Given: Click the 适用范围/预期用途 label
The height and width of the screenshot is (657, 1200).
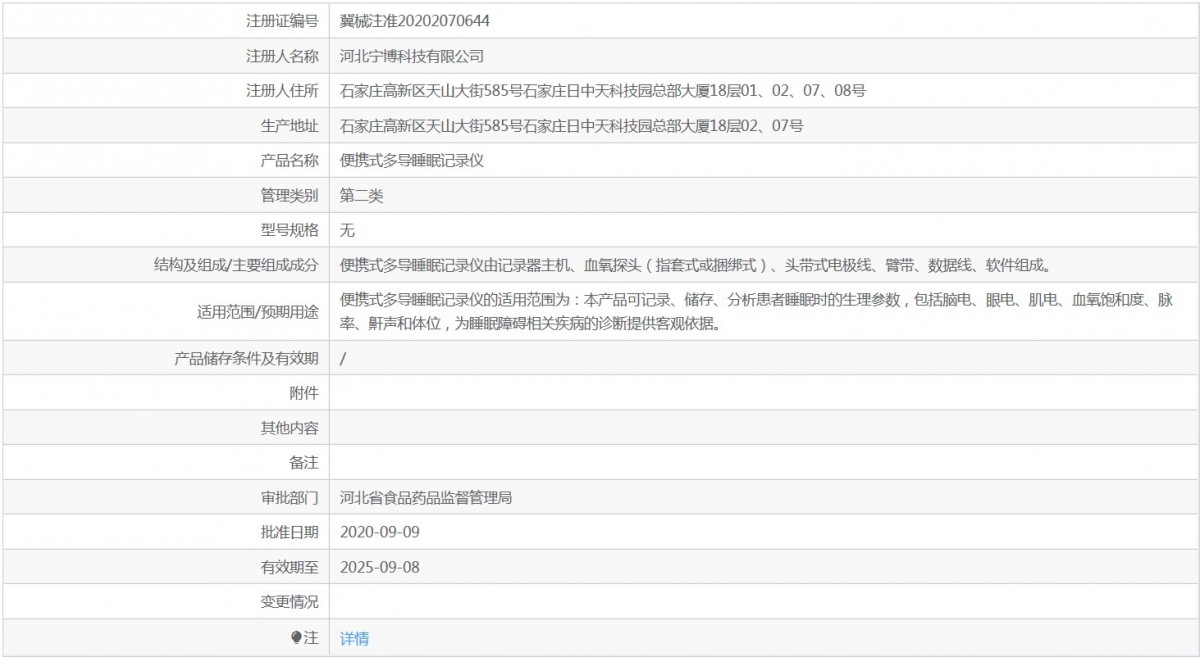Looking at the screenshot, I should tap(258, 312).
